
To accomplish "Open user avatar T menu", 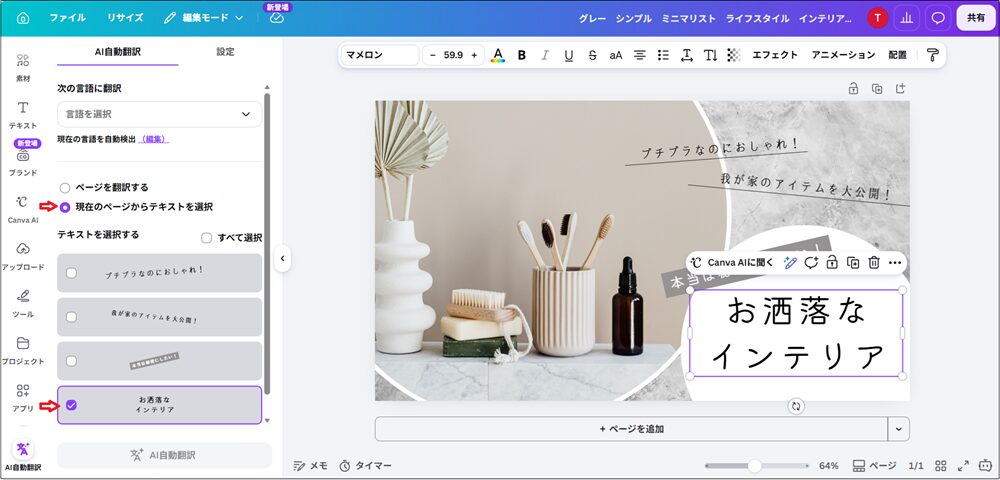I will (x=878, y=18).
